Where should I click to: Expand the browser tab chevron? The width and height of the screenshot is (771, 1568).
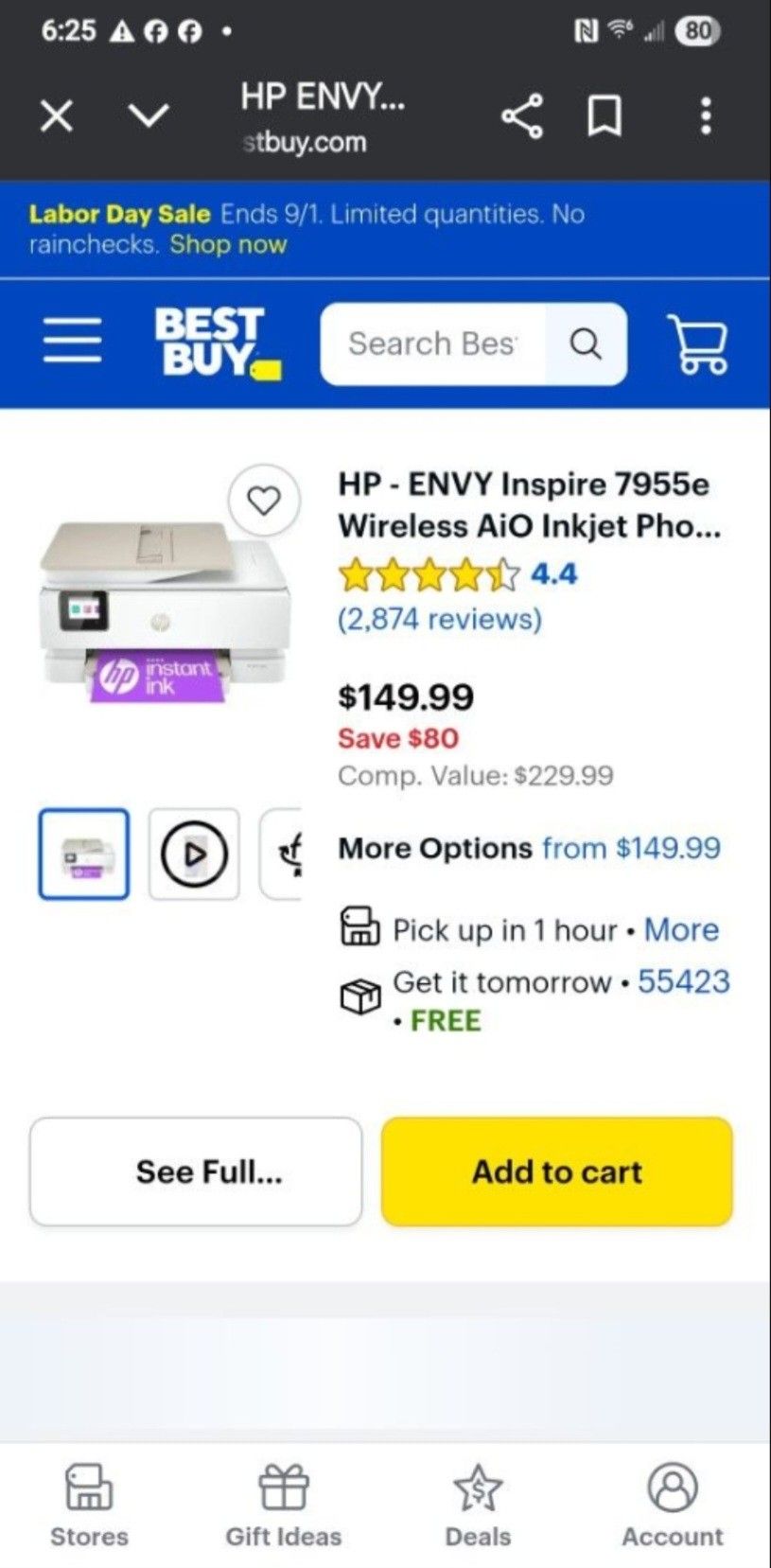[x=149, y=116]
